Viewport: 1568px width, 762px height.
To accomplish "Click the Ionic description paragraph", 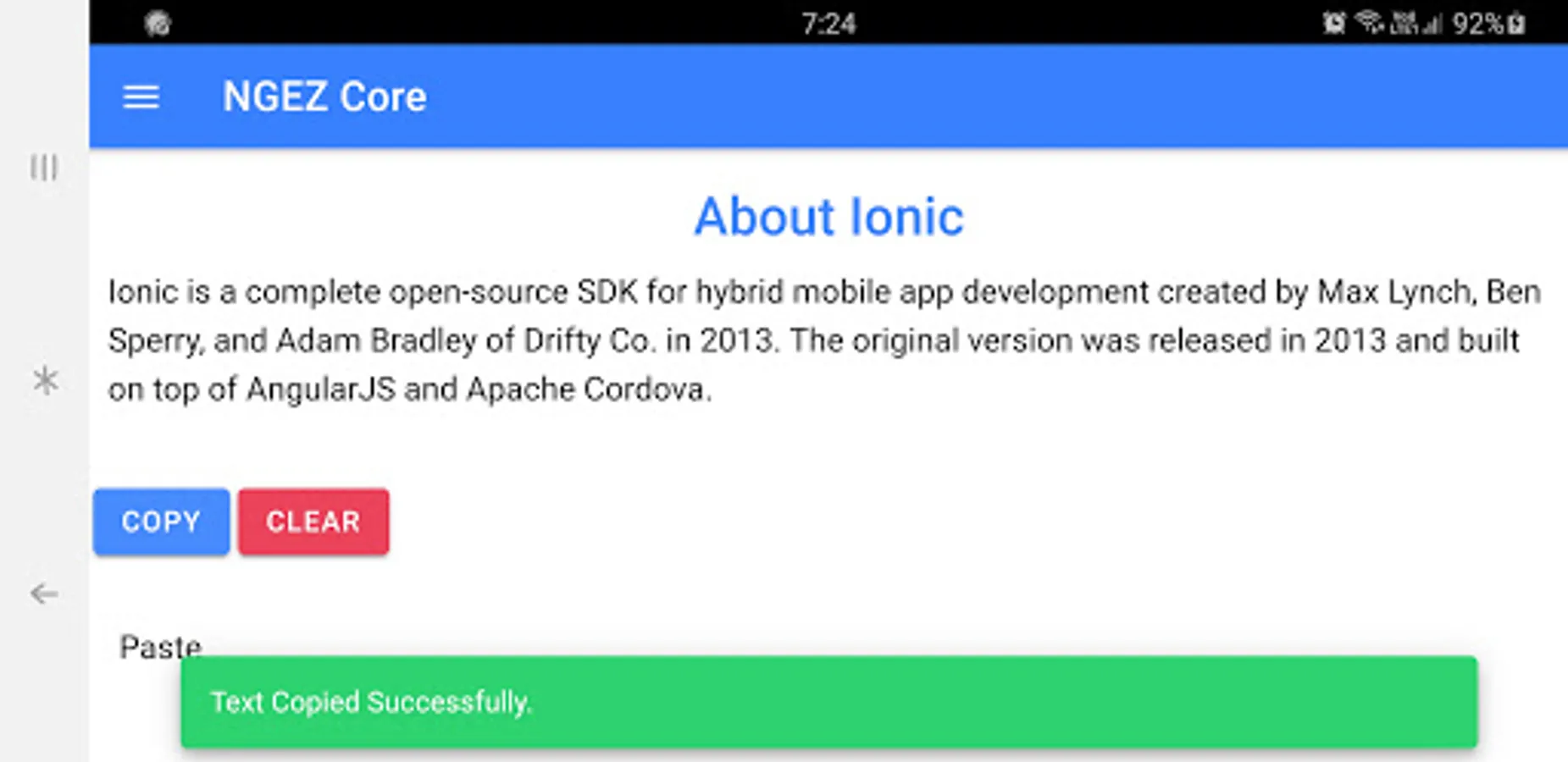I will (823, 340).
